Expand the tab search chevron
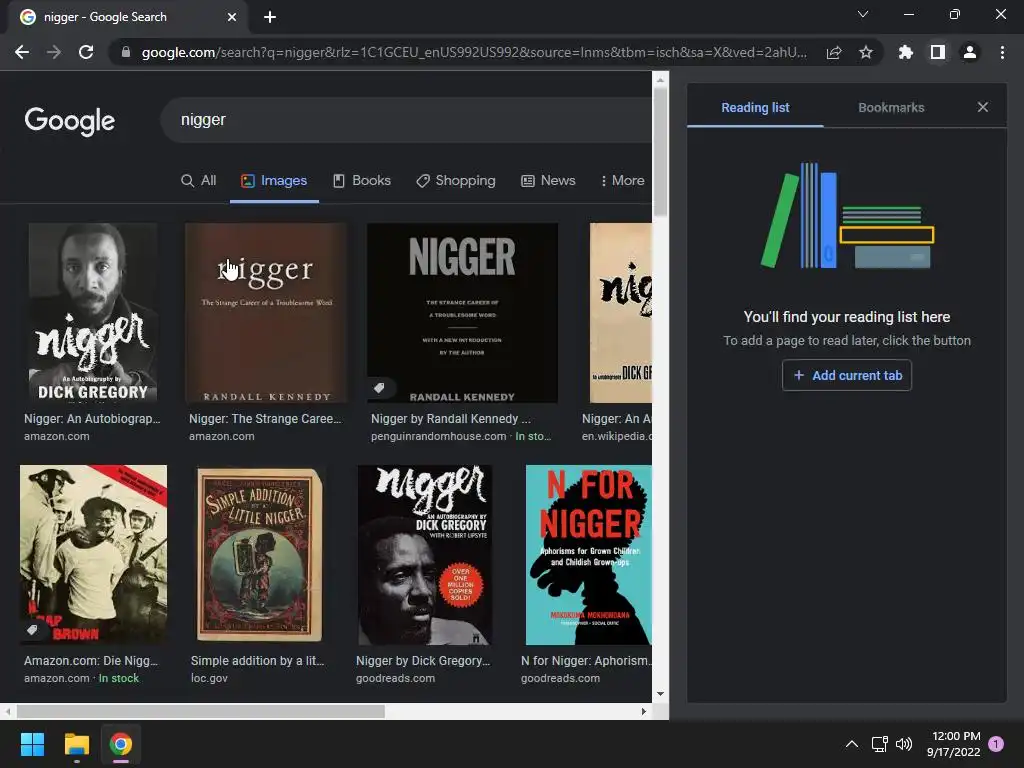 [x=863, y=14]
